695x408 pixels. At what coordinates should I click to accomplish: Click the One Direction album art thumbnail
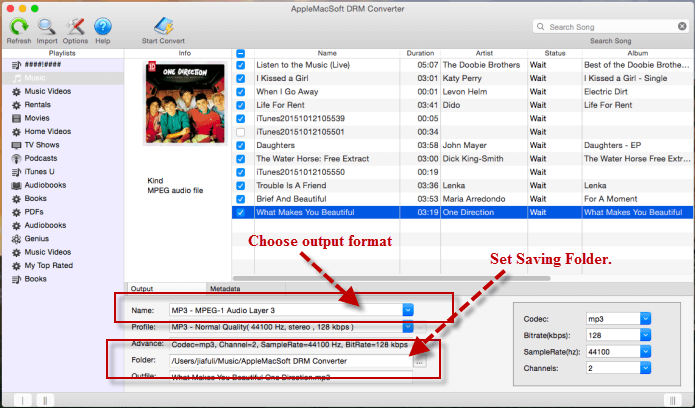(185, 103)
